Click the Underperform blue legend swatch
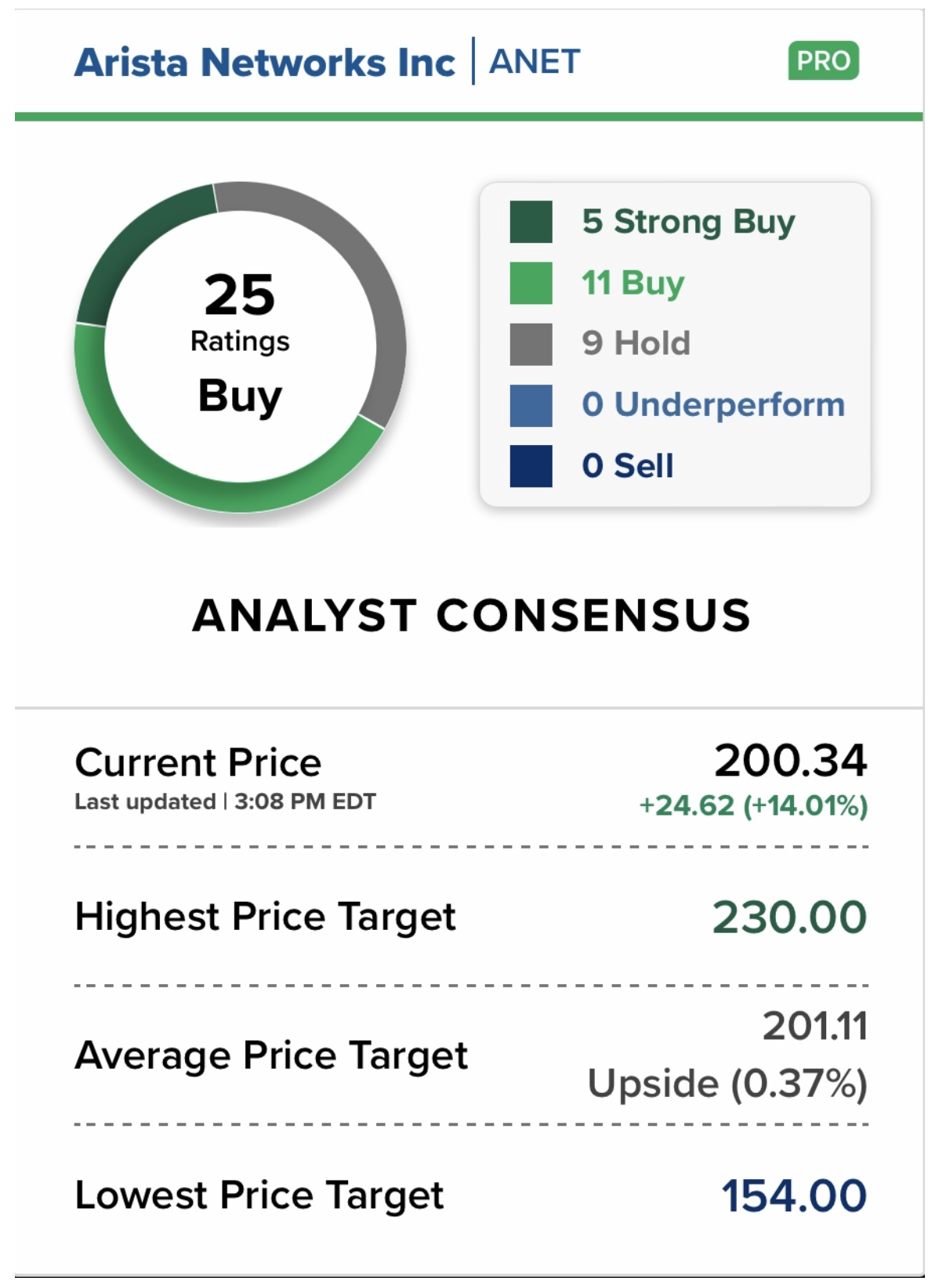 coord(531,405)
